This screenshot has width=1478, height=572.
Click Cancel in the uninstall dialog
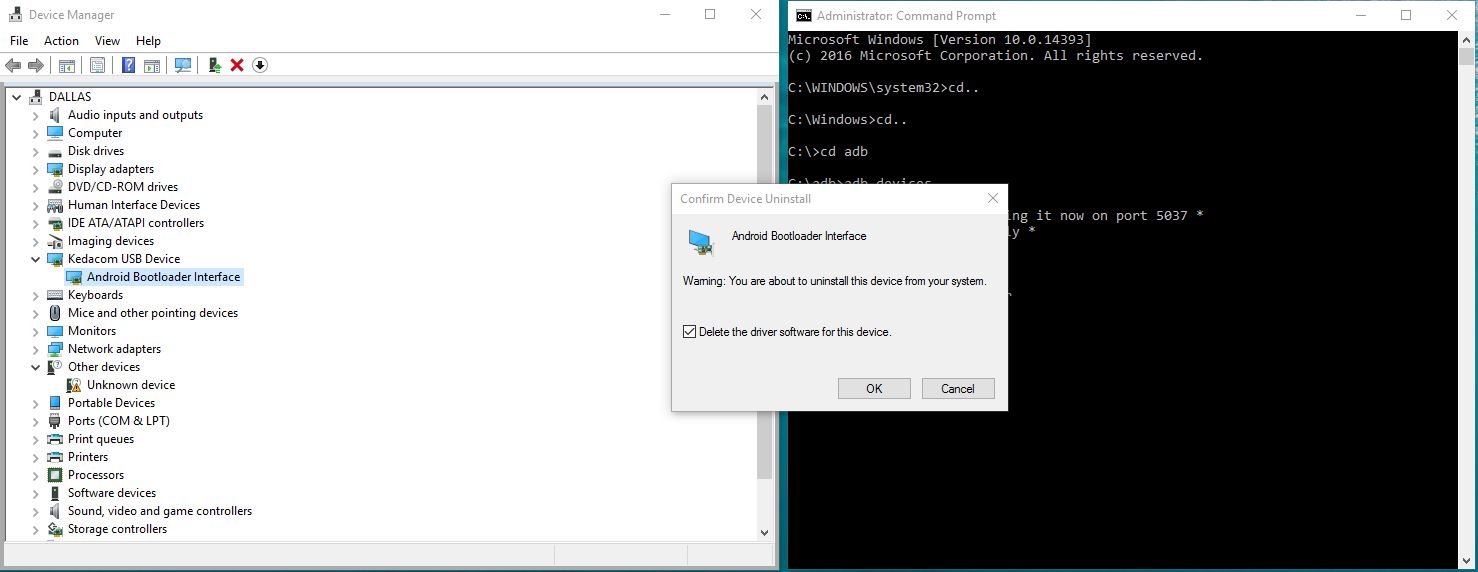tap(958, 389)
